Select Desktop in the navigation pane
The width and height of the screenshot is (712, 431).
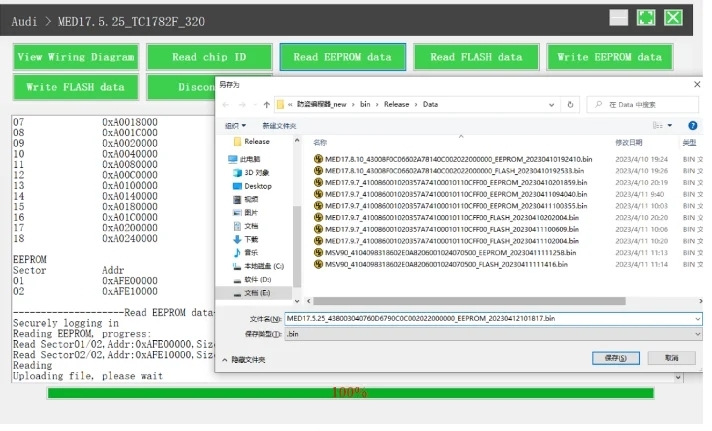pos(252,186)
